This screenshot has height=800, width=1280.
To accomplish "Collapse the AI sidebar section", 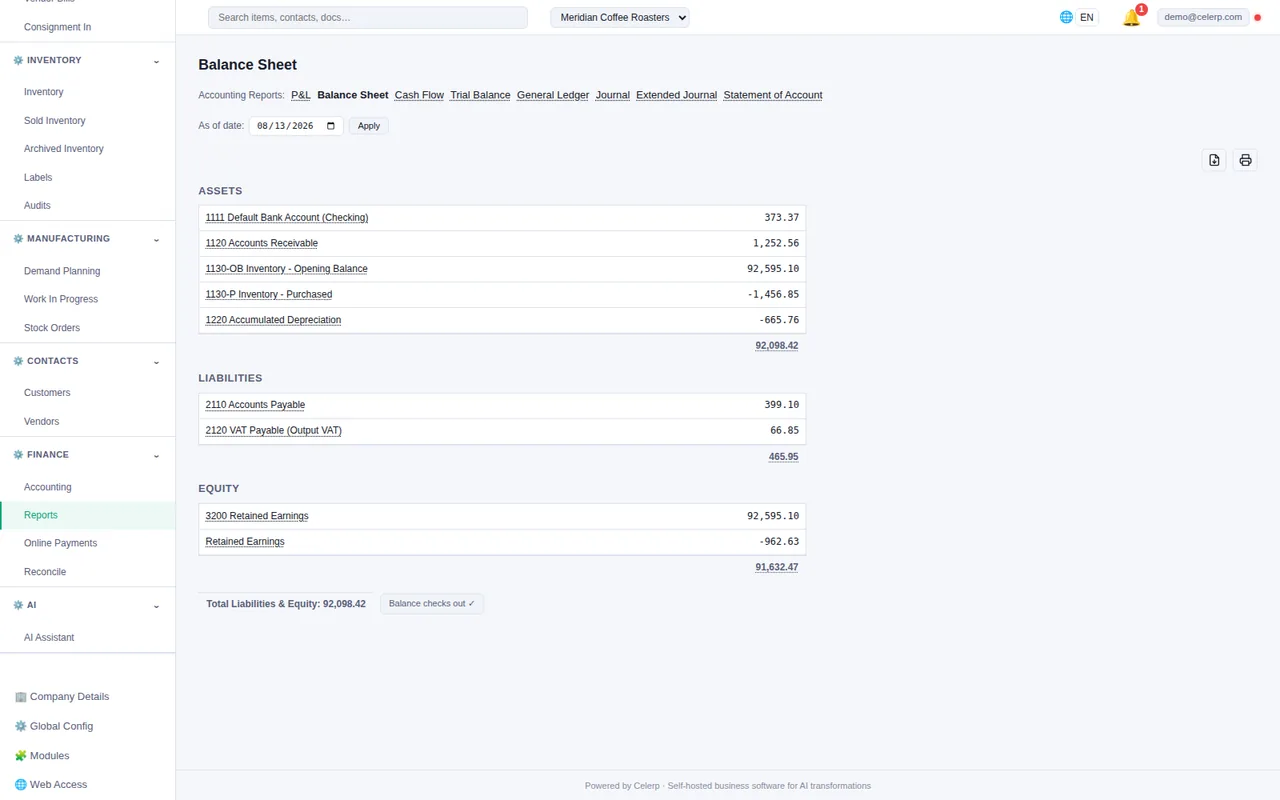I will coord(156,605).
